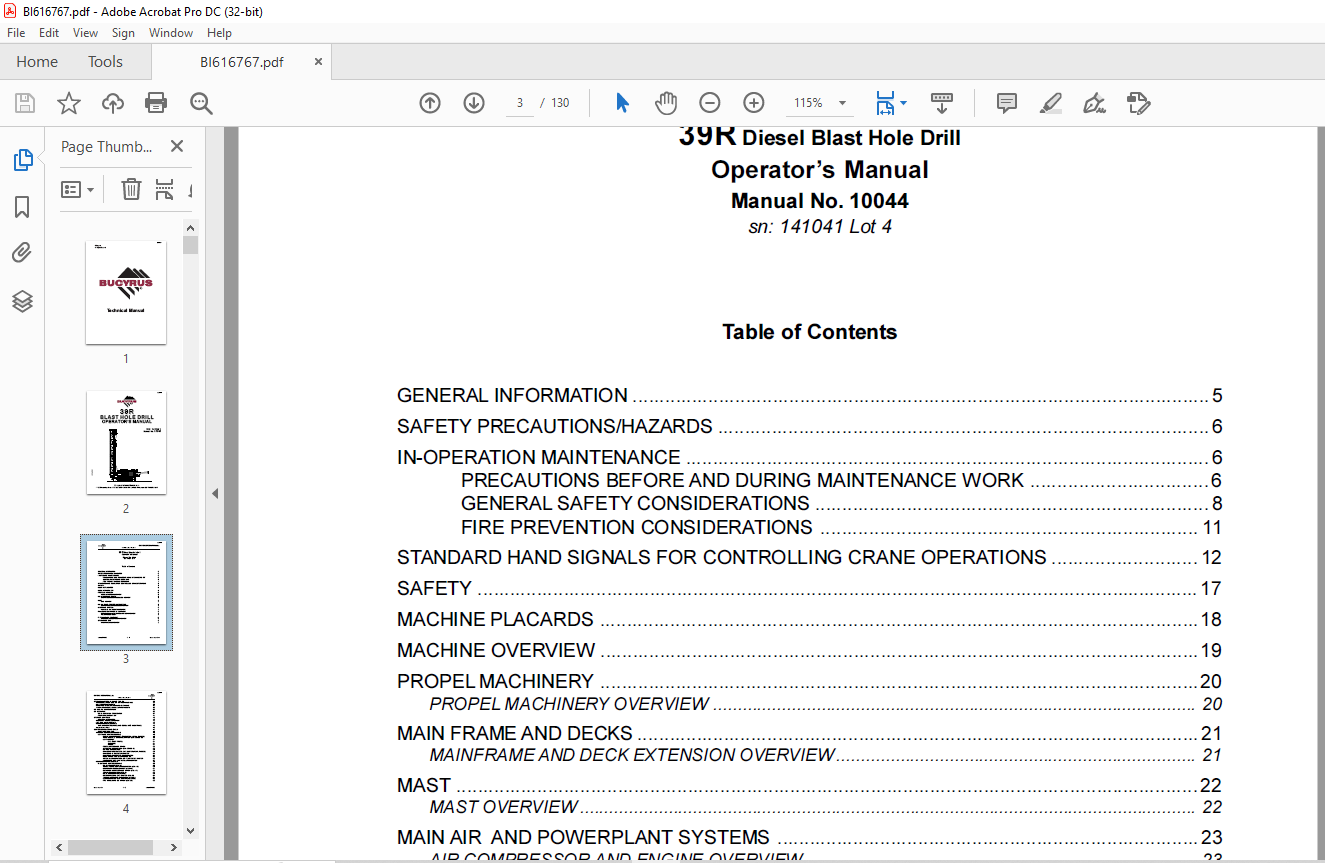This screenshot has height=863, width=1325.
Task: Collapse the navigation pane with the arrow
Action: 215,494
